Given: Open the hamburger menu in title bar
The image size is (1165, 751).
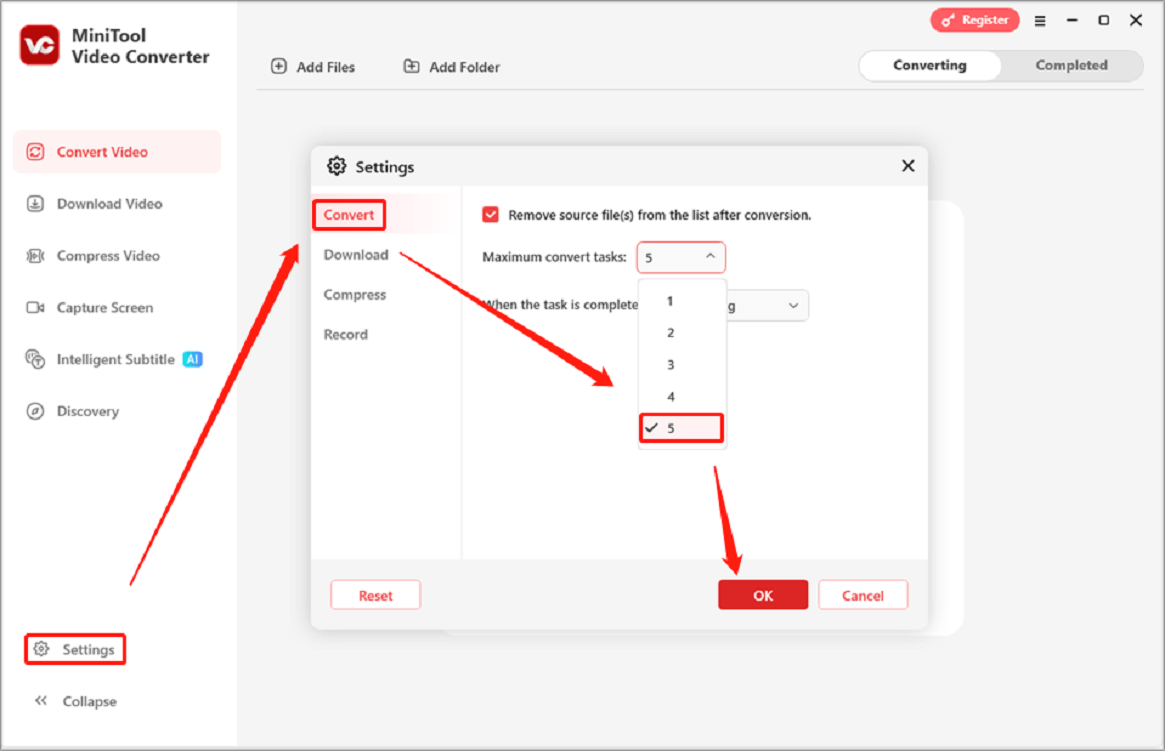Looking at the screenshot, I should 1040,21.
